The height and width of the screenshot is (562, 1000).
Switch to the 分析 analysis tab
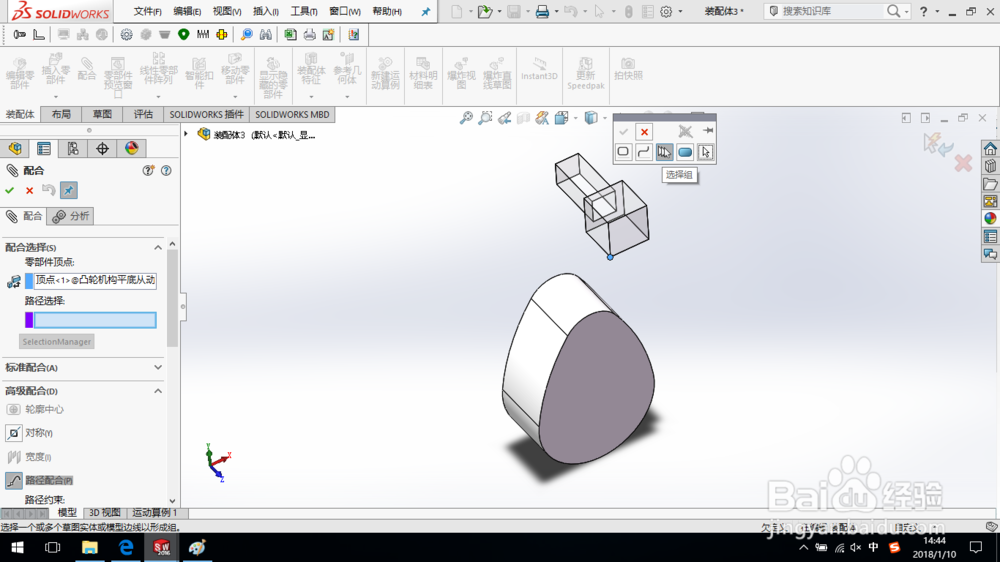71,216
